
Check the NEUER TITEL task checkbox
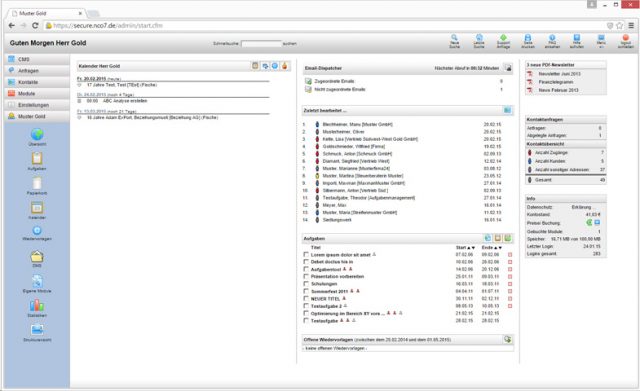(x=306, y=298)
